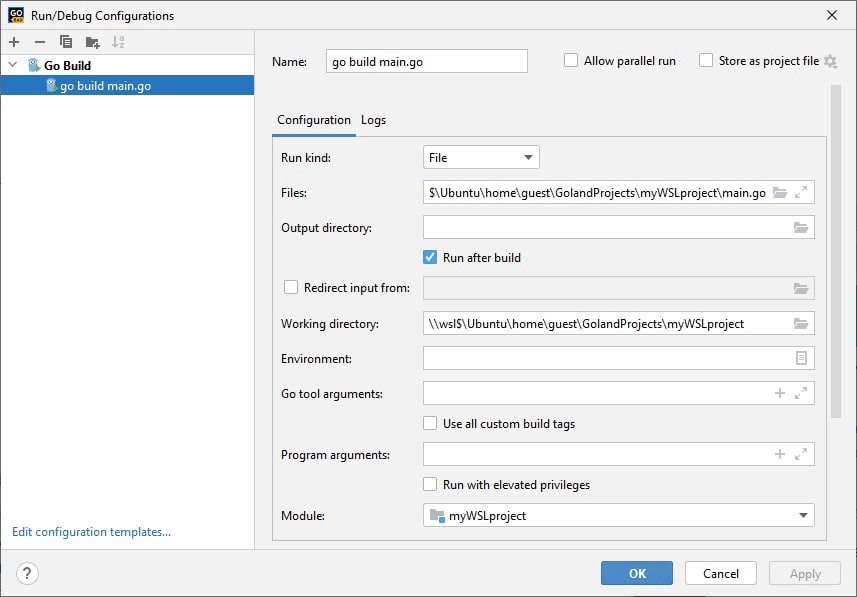Open the Module dropdown
857x597 pixels.
803,514
